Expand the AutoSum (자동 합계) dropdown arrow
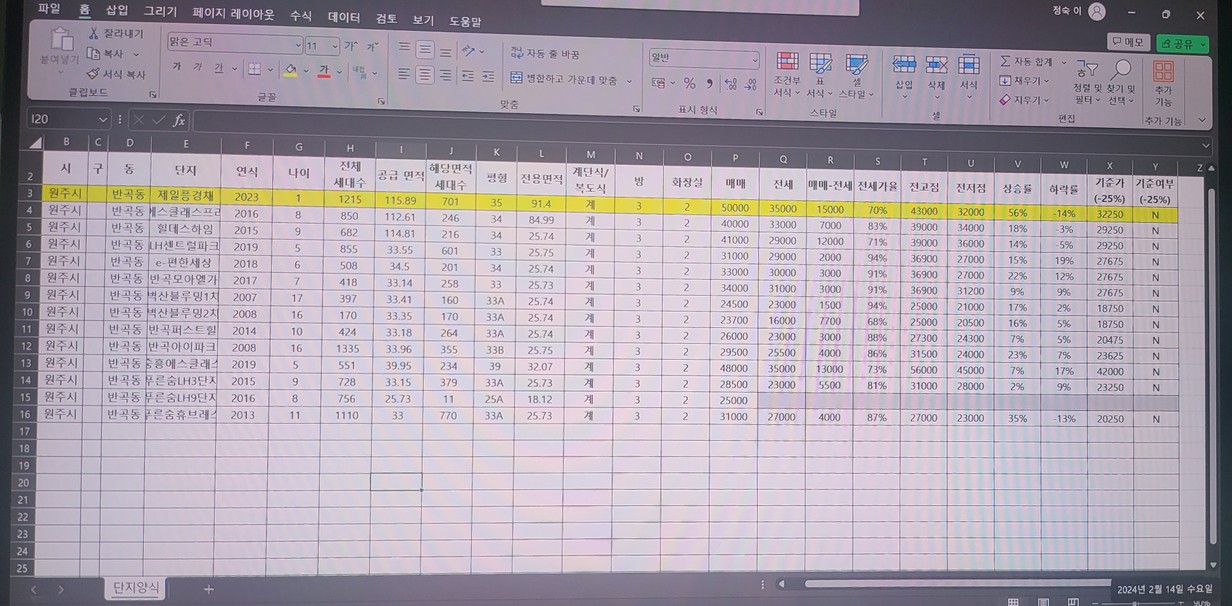The height and width of the screenshot is (606, 1232). (x=1064, y=63)
